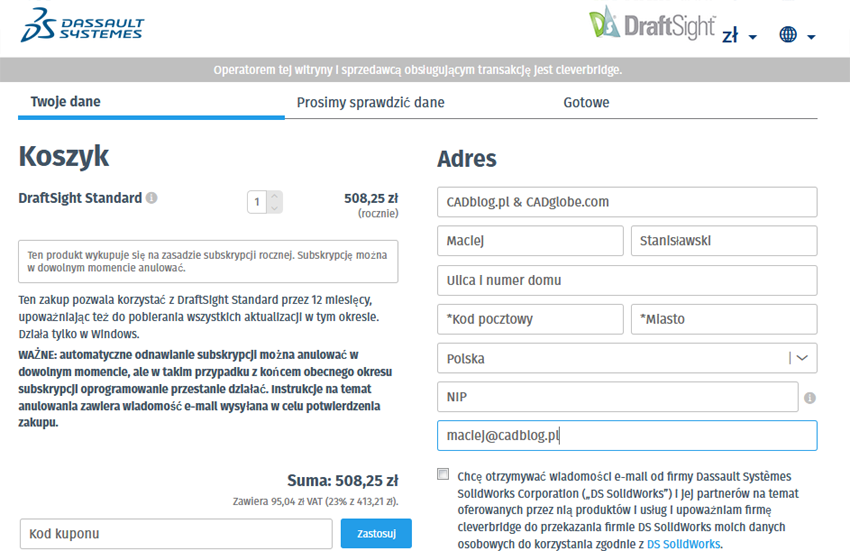Click the email field maciej@cadblog.pl
This screenshot has height=551, width=850.
click(x=627, y=435)
